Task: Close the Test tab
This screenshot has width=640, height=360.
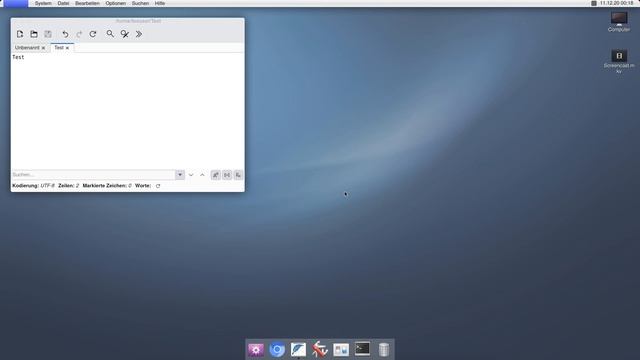Action: click(67, 48)
